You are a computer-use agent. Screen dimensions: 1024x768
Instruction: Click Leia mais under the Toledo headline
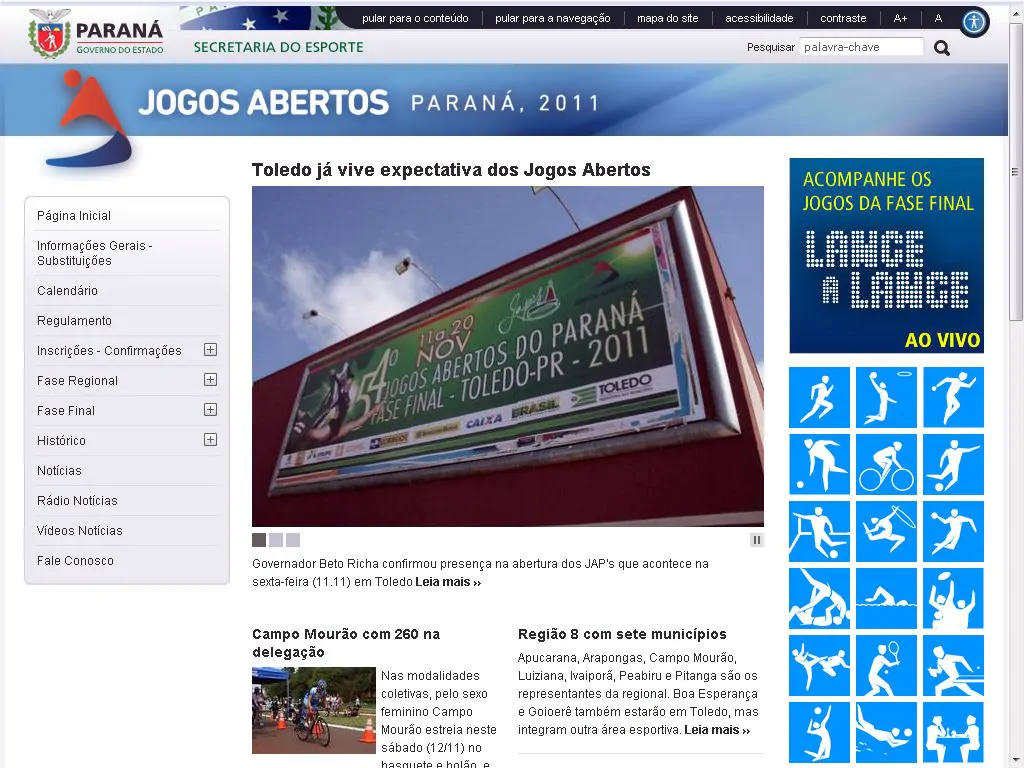click(448, 582)
